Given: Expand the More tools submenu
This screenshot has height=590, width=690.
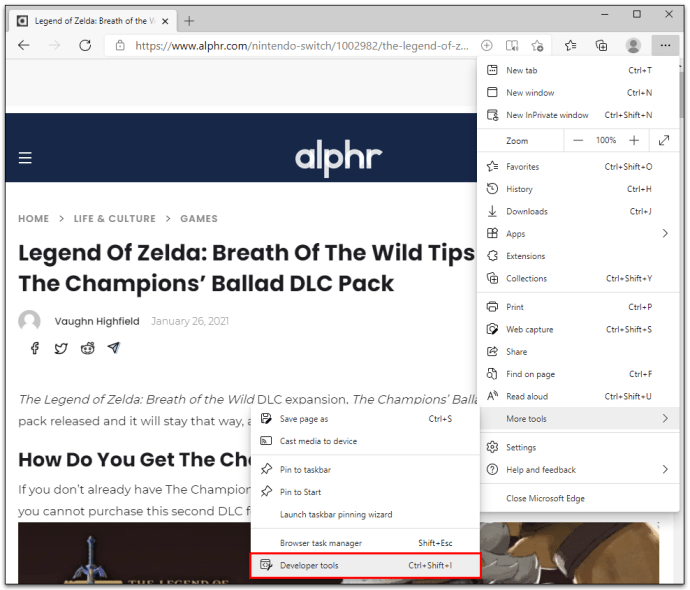Looking at the screenshot, I should [578, 419].
